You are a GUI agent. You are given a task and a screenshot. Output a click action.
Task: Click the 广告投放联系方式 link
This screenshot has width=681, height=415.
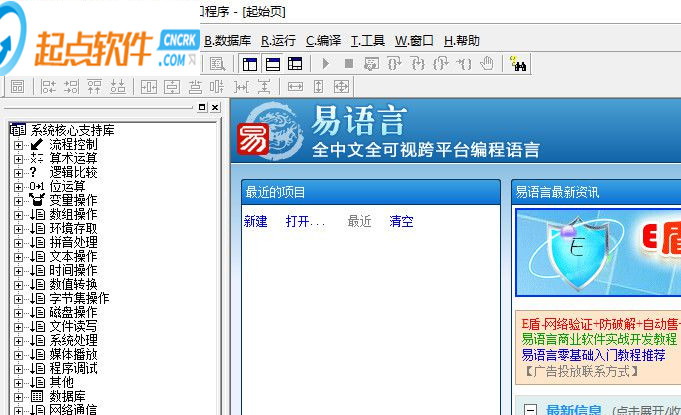(x=581, y=371)
